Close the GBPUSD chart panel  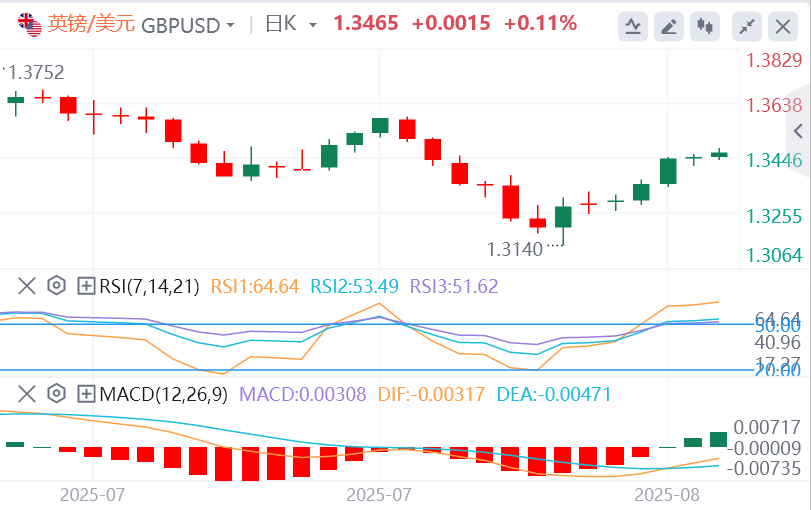coord(781,26)
